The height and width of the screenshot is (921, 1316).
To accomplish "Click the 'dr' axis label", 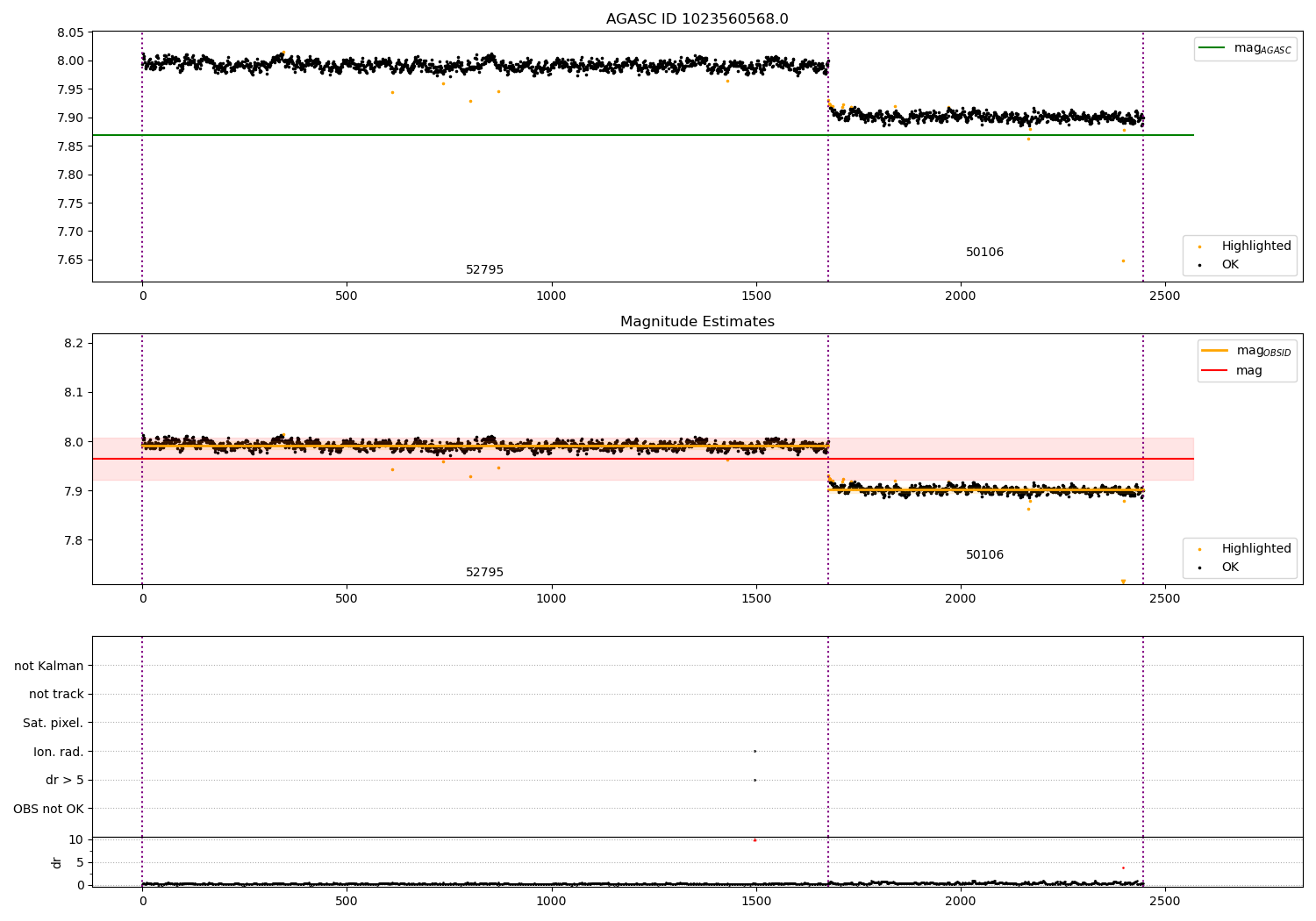I will pyautogui.click(x=57, y=862).
